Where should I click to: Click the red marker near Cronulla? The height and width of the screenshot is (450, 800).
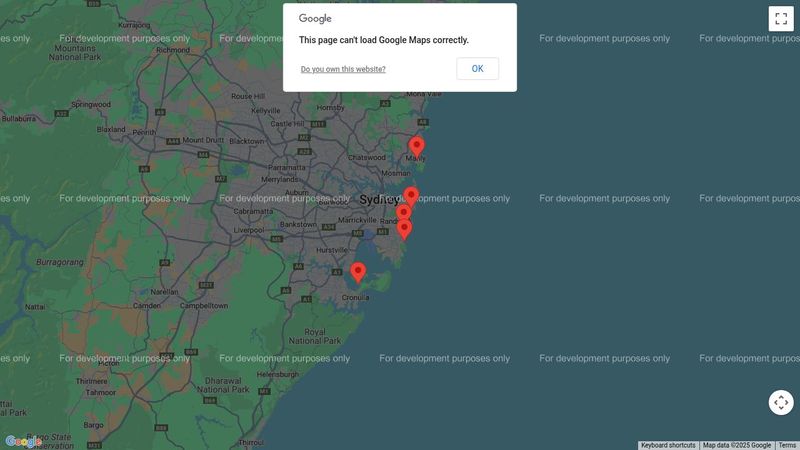(358, 273)
